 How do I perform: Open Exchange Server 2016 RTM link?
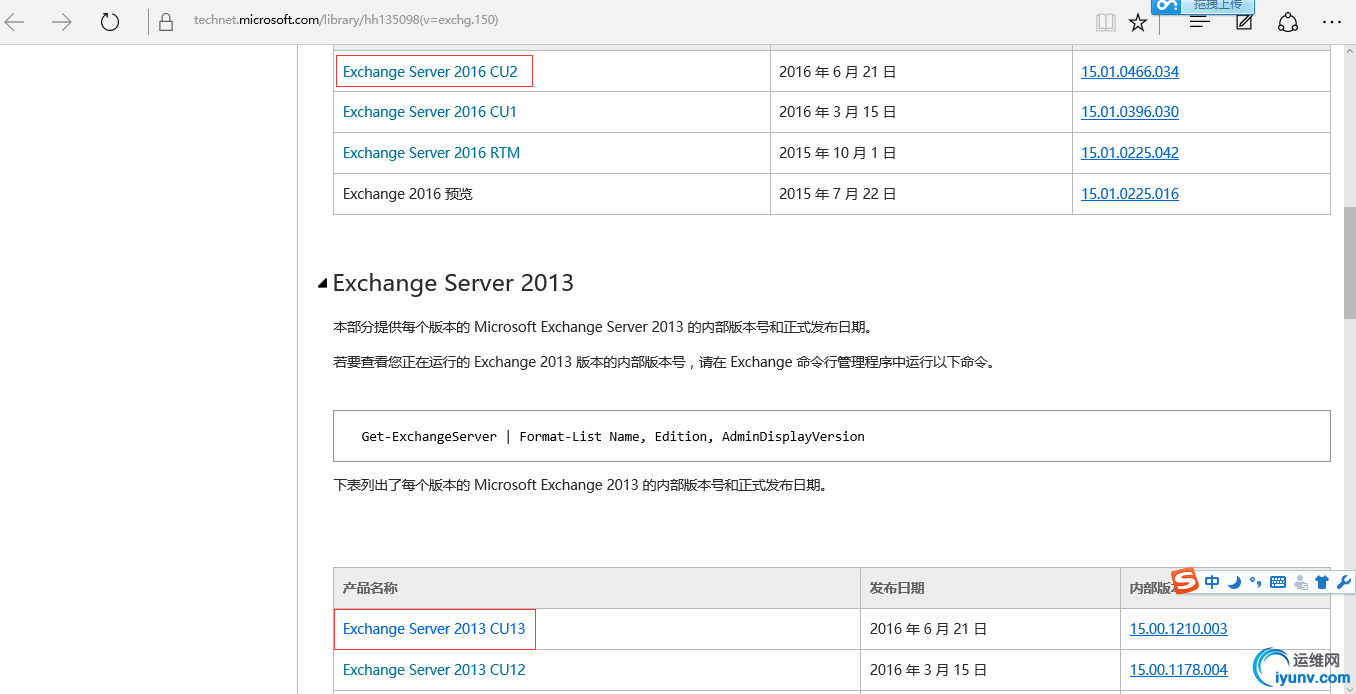pos(431,153)
